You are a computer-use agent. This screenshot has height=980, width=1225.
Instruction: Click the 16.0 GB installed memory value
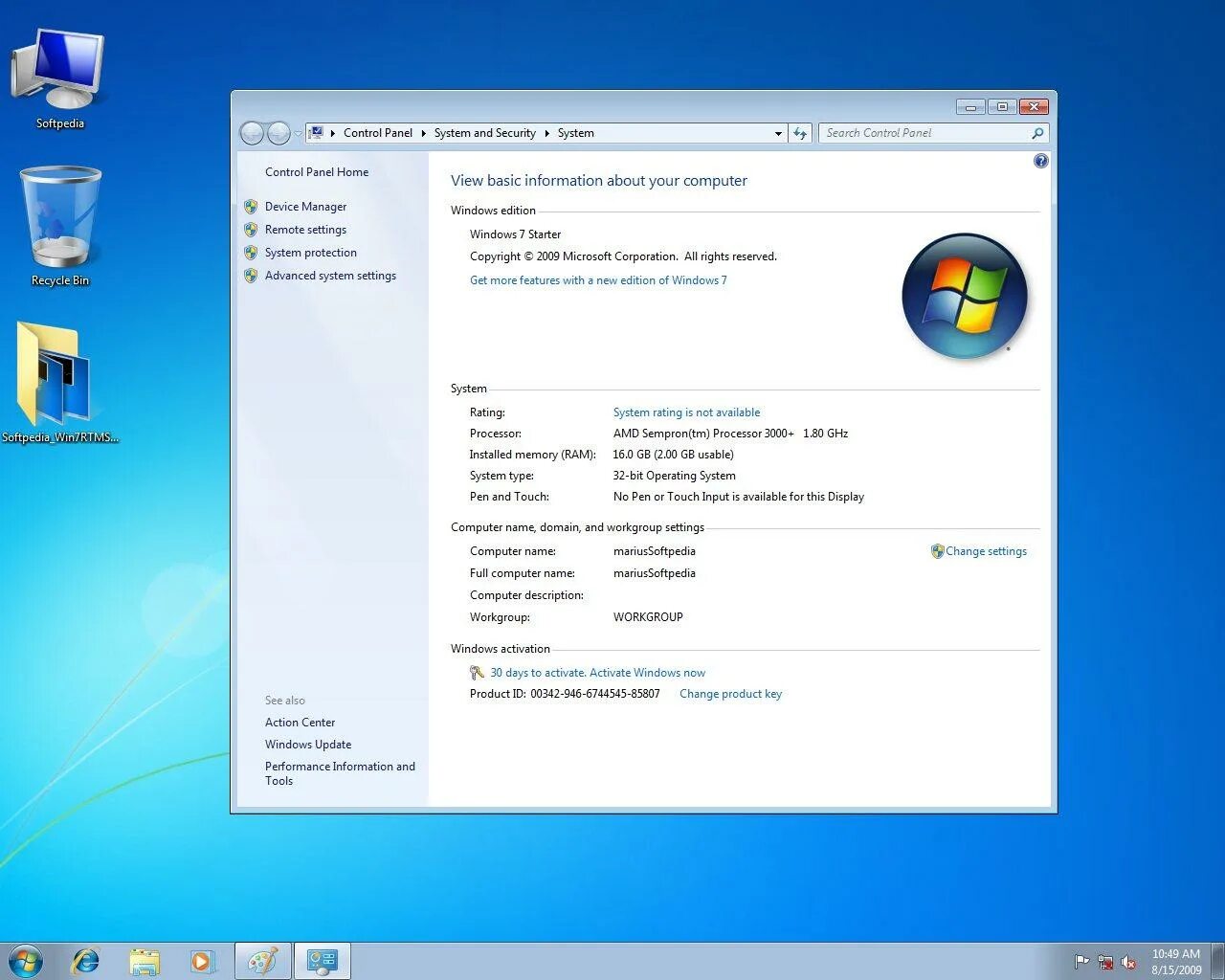pos(673,455)
